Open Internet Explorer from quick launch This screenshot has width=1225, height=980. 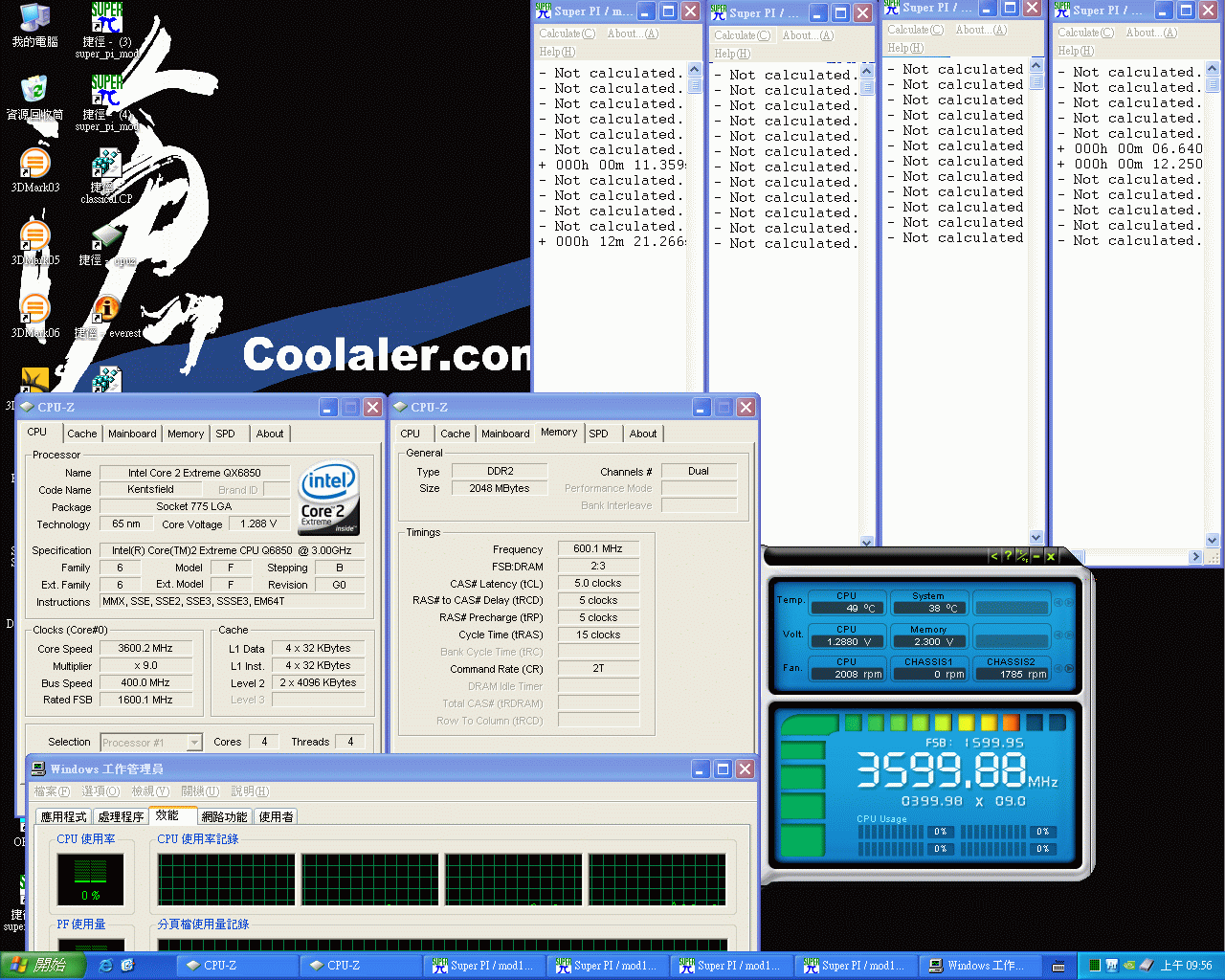coord(105,966)
